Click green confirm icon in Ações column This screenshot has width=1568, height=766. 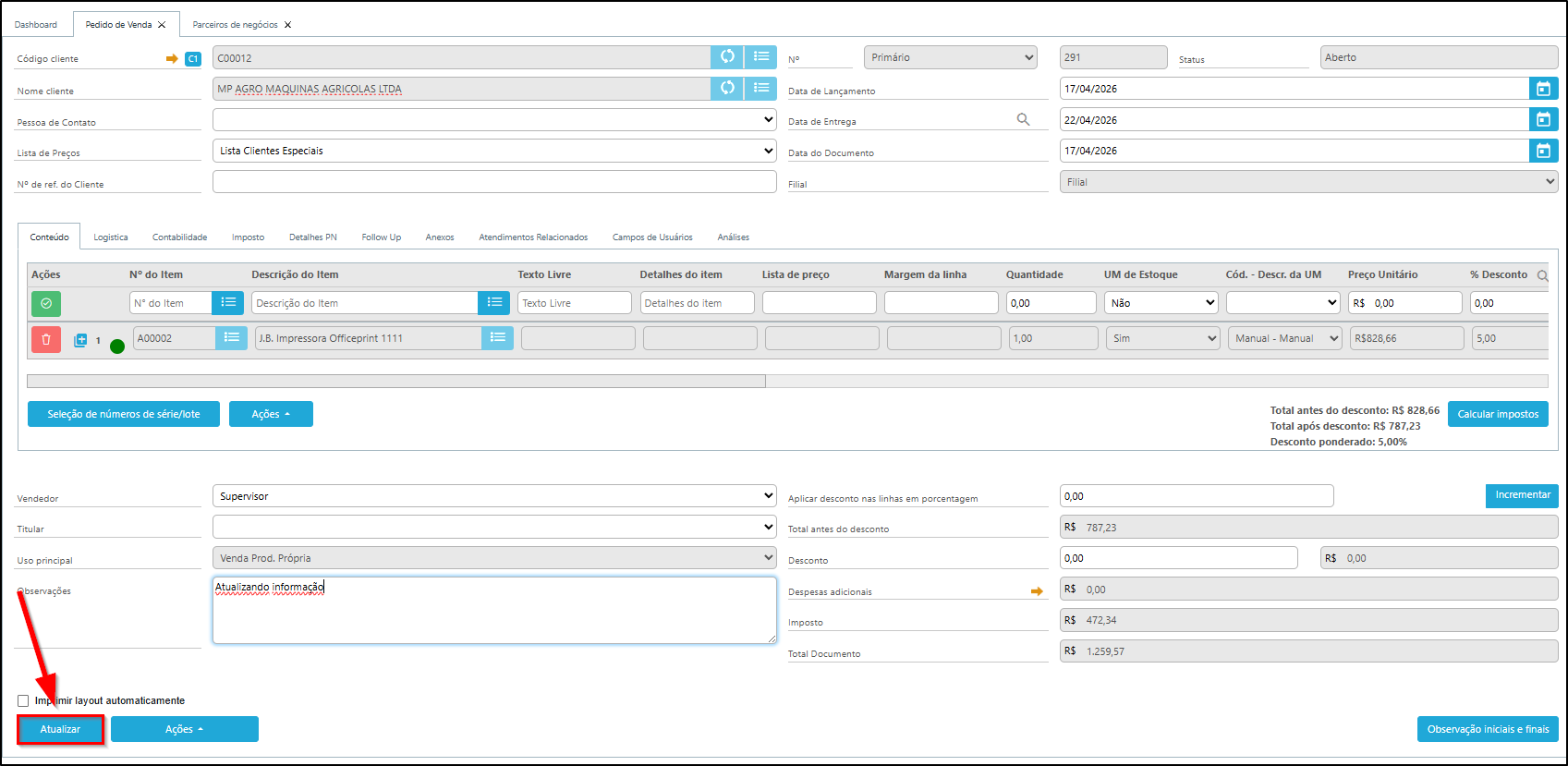pos(46,303)
